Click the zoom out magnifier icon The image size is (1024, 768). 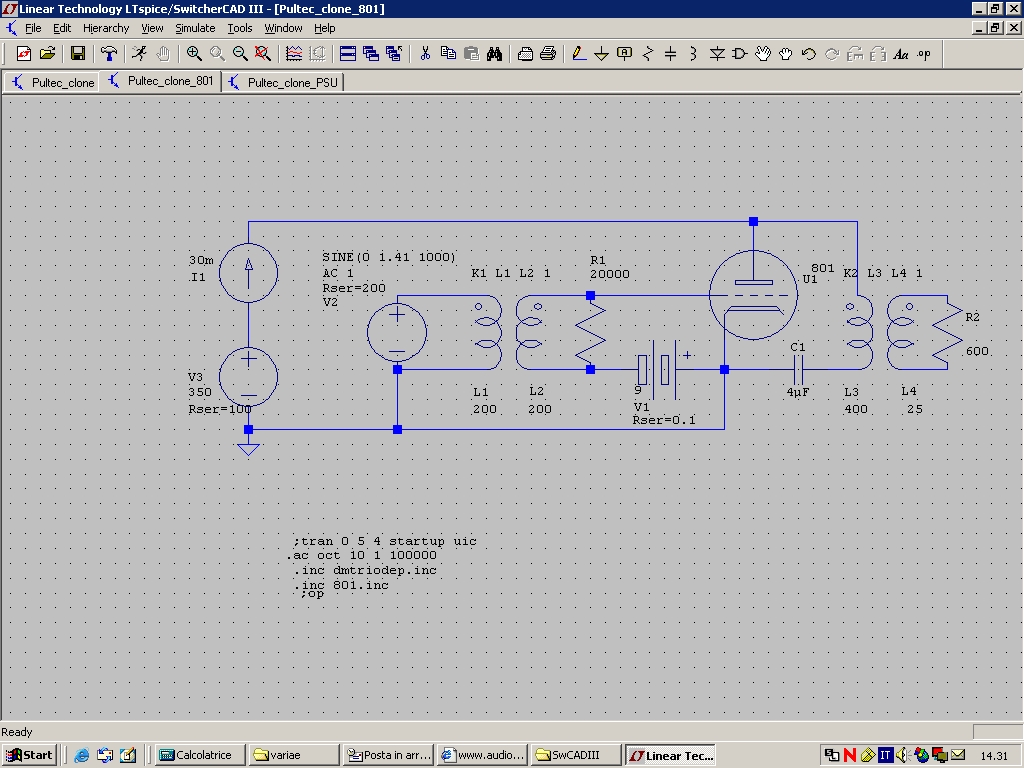click(x=240, y=54)
